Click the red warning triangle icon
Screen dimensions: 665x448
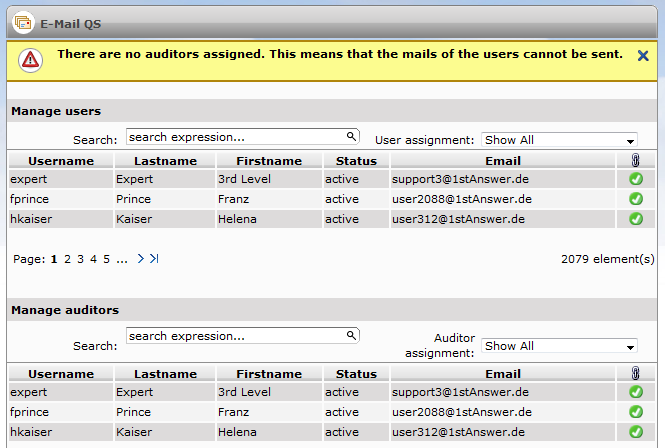pyautogui.click(x=30, y=59)
